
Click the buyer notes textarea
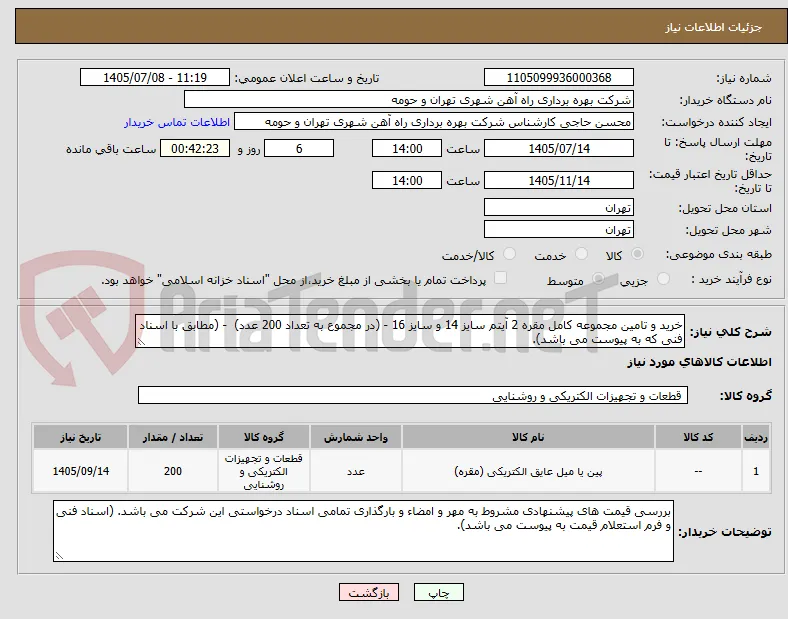(363, 531)
